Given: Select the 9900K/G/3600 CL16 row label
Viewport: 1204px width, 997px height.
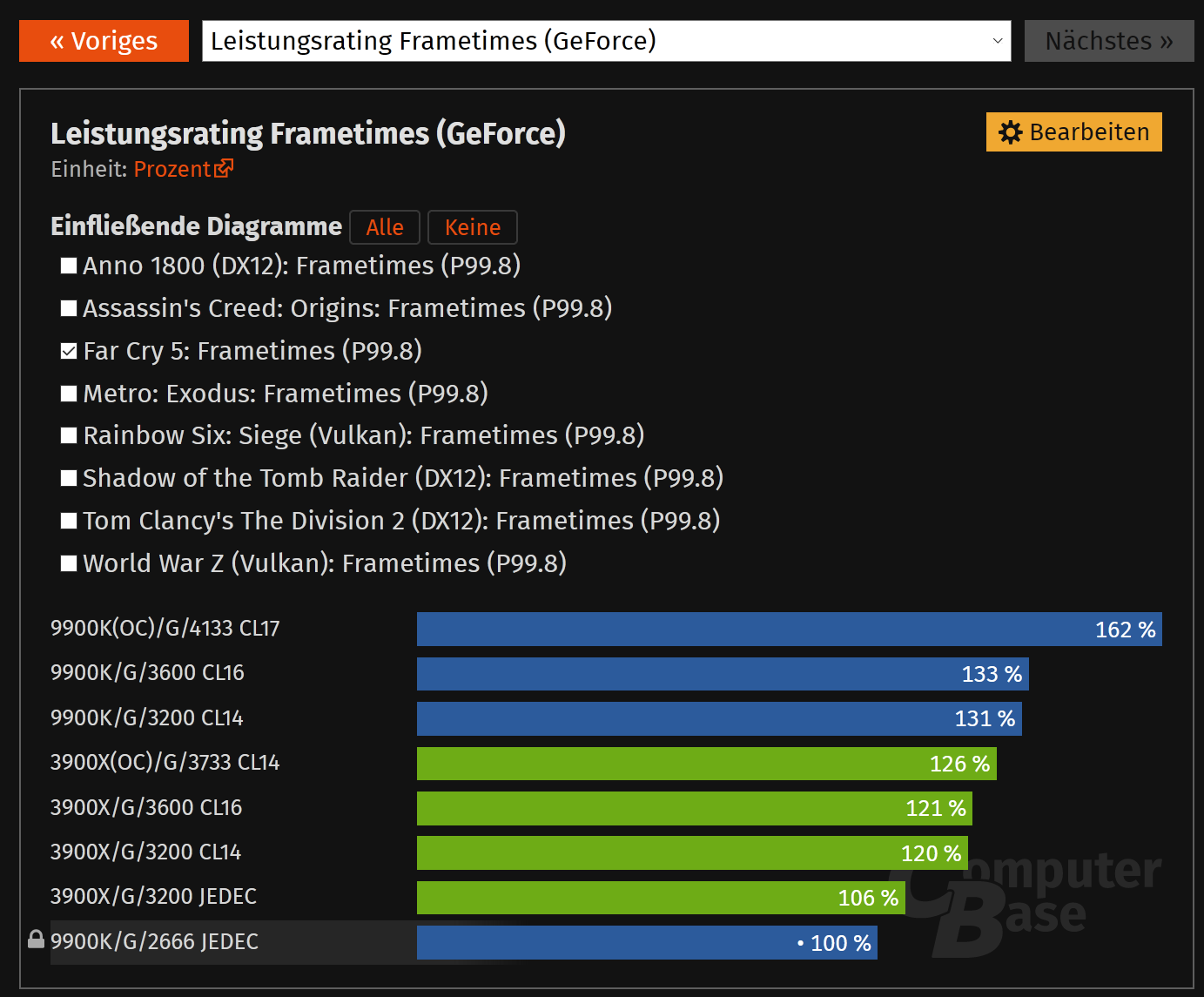Looking at the screenshot, I should pyautogui.click(x=147, y=673).
